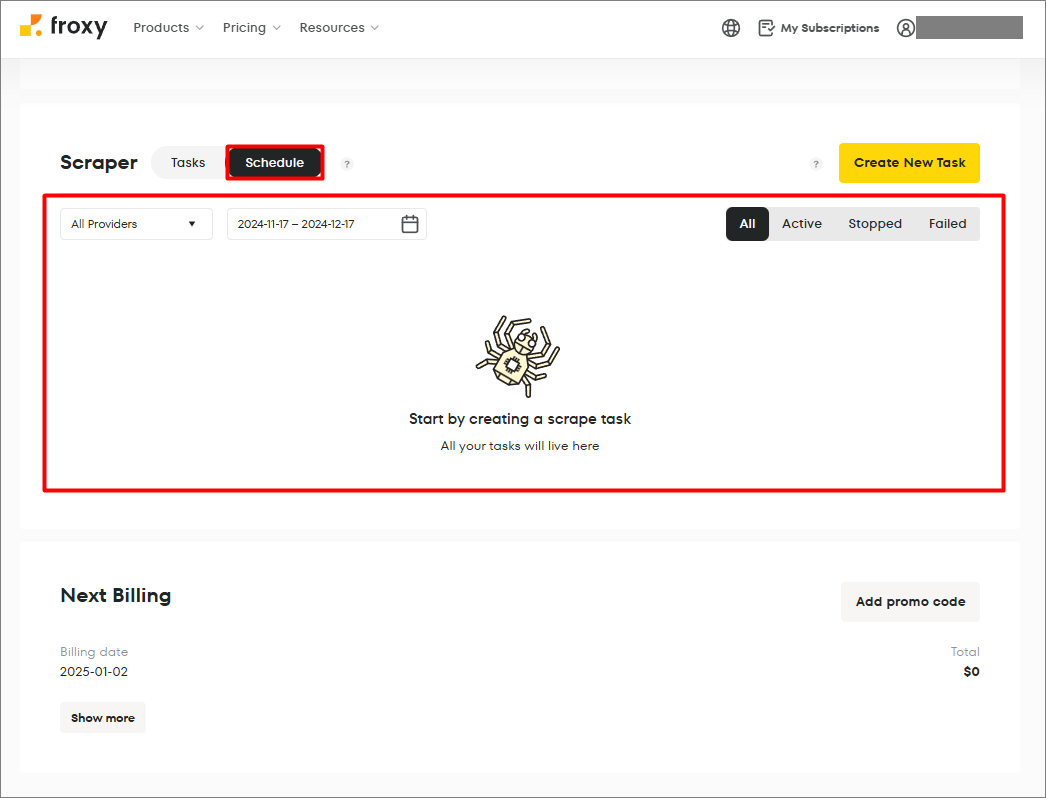Click 'All your tasks will live here' text
Screen dimensions: 1046x798
520,446
